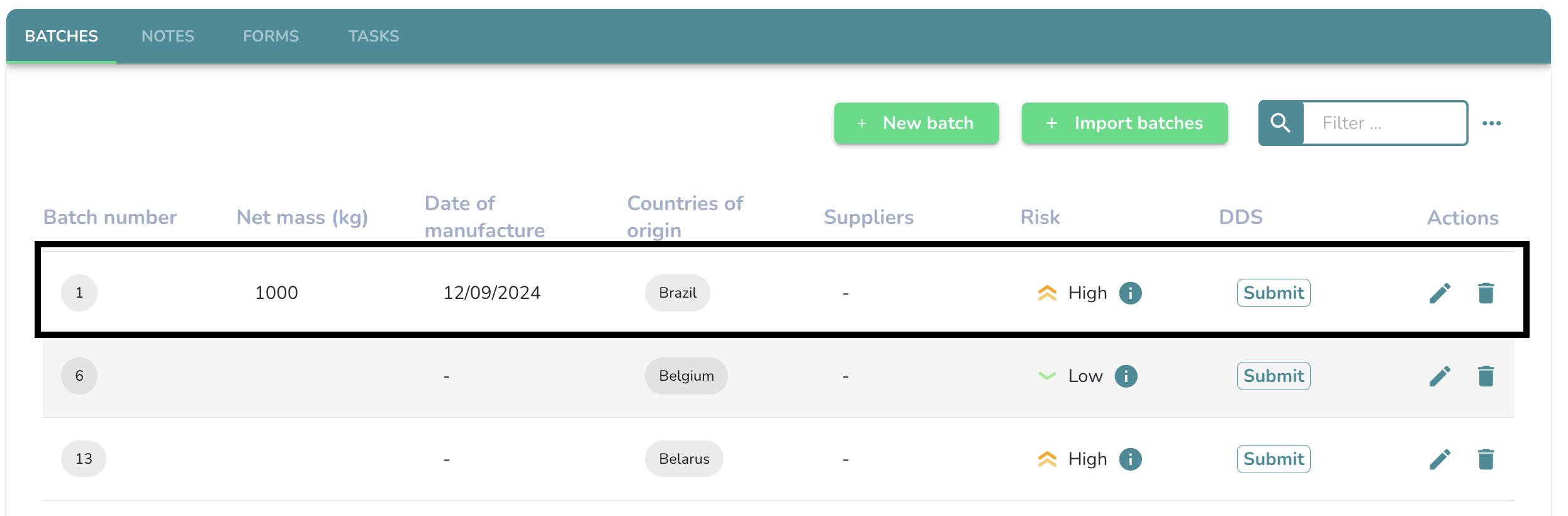Image resolution: width=1568 pixels, height=516 pixels.
Task: Click the New batch button
Action: (916, 123)
